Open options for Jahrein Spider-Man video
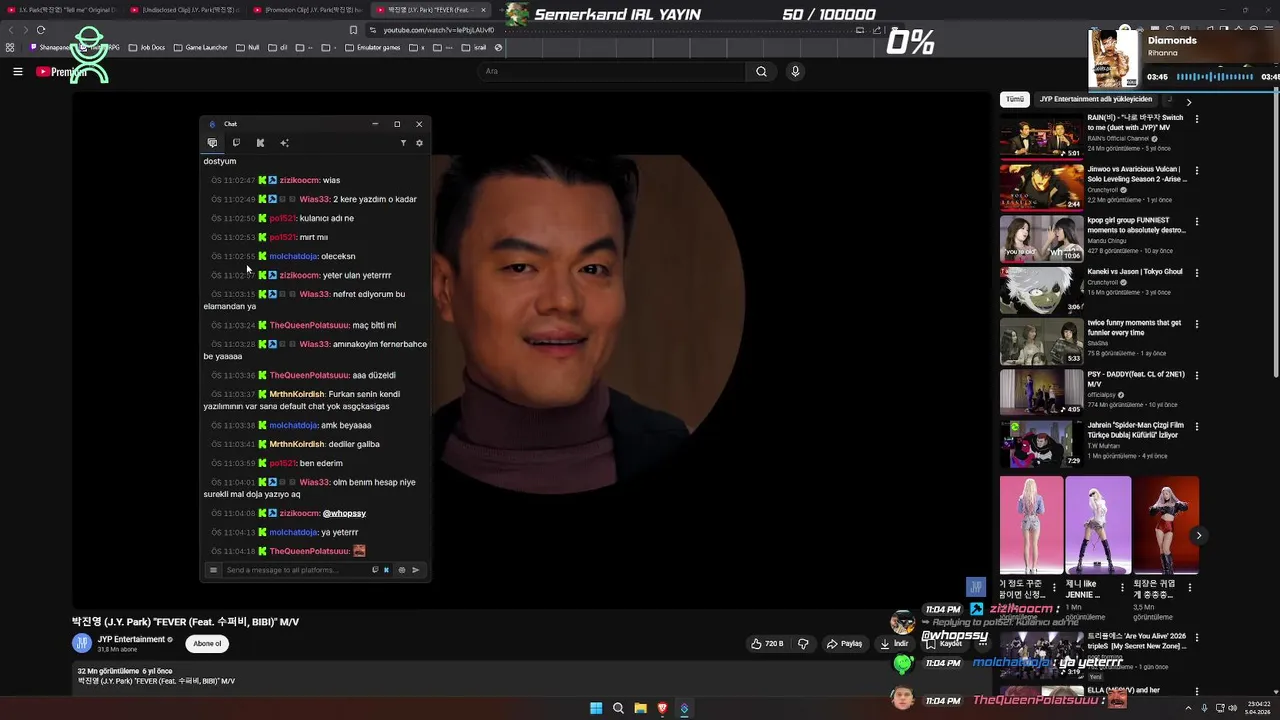Screen dimensions: 1280x720 pos(1196,428)
